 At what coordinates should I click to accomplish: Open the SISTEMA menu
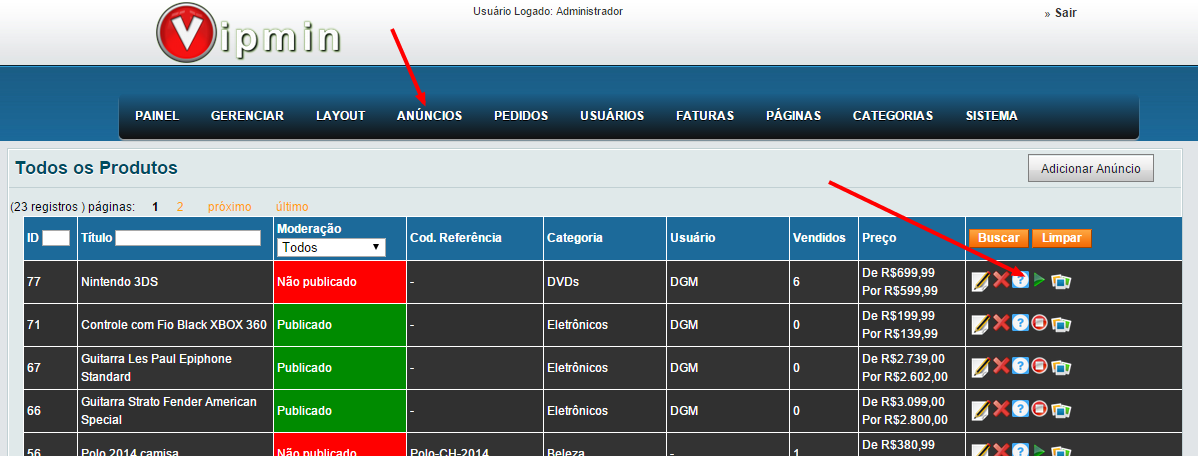click(x=992, y=116)
